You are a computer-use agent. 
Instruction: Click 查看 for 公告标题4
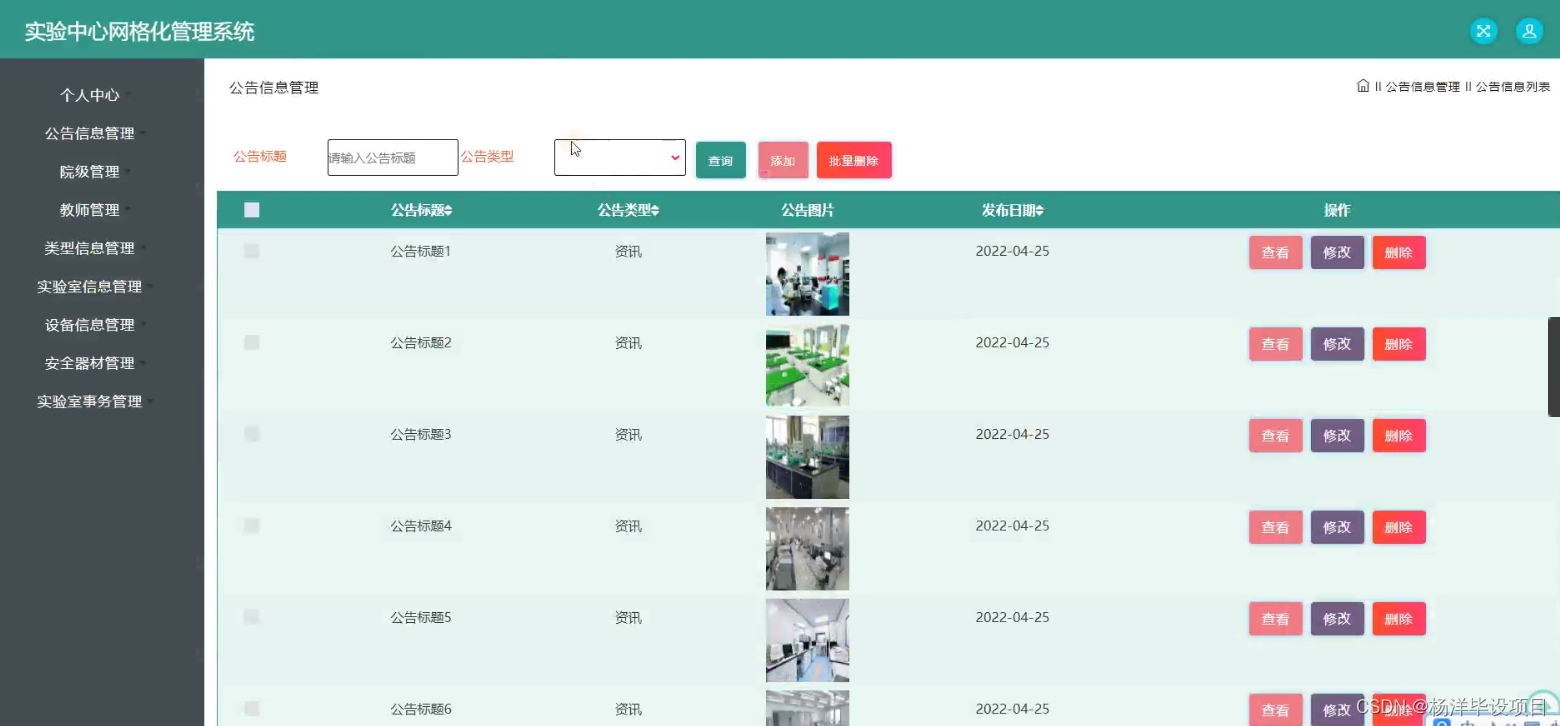[1275, 527]
